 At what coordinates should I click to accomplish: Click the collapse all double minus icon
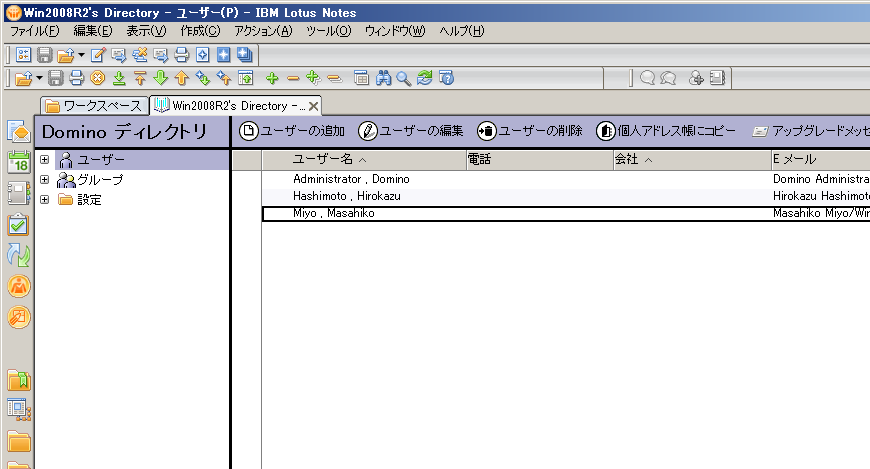[335, 78]
